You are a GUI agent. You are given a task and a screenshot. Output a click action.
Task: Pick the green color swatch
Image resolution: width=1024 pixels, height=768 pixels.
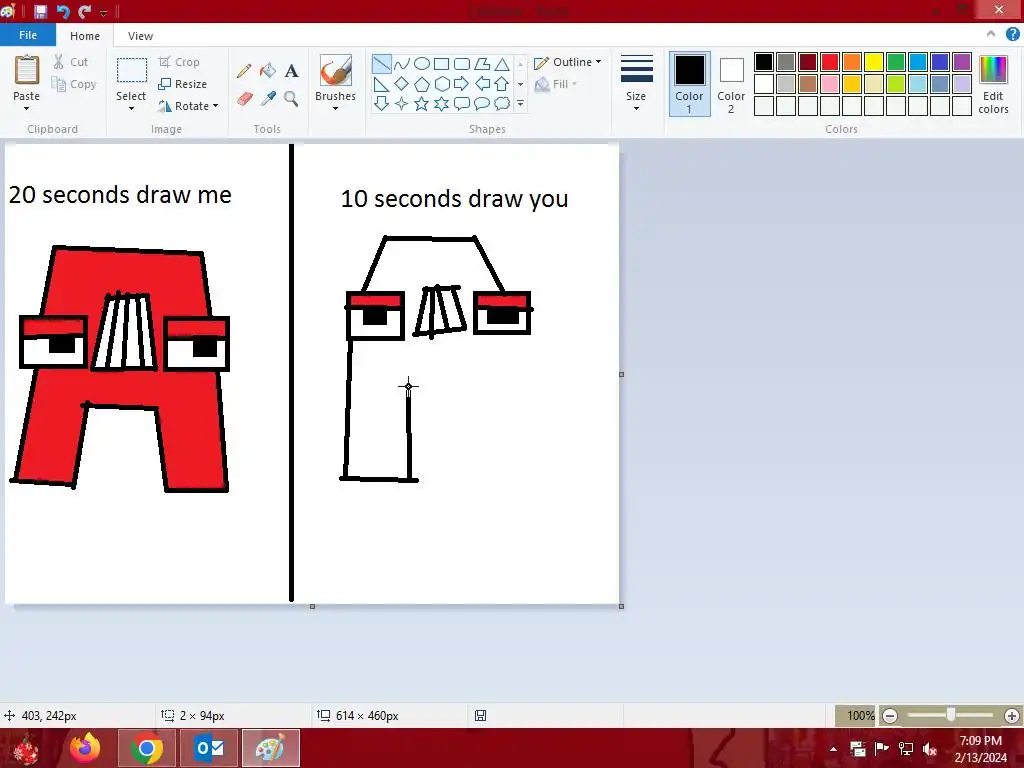coord(896,62)
